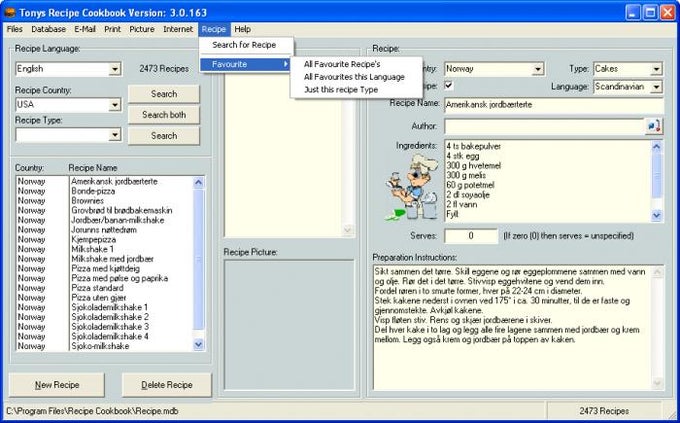Click the empty Recipe Picture box
The image size is (680, 423).
pyautogui.click(x=289, y=325)
